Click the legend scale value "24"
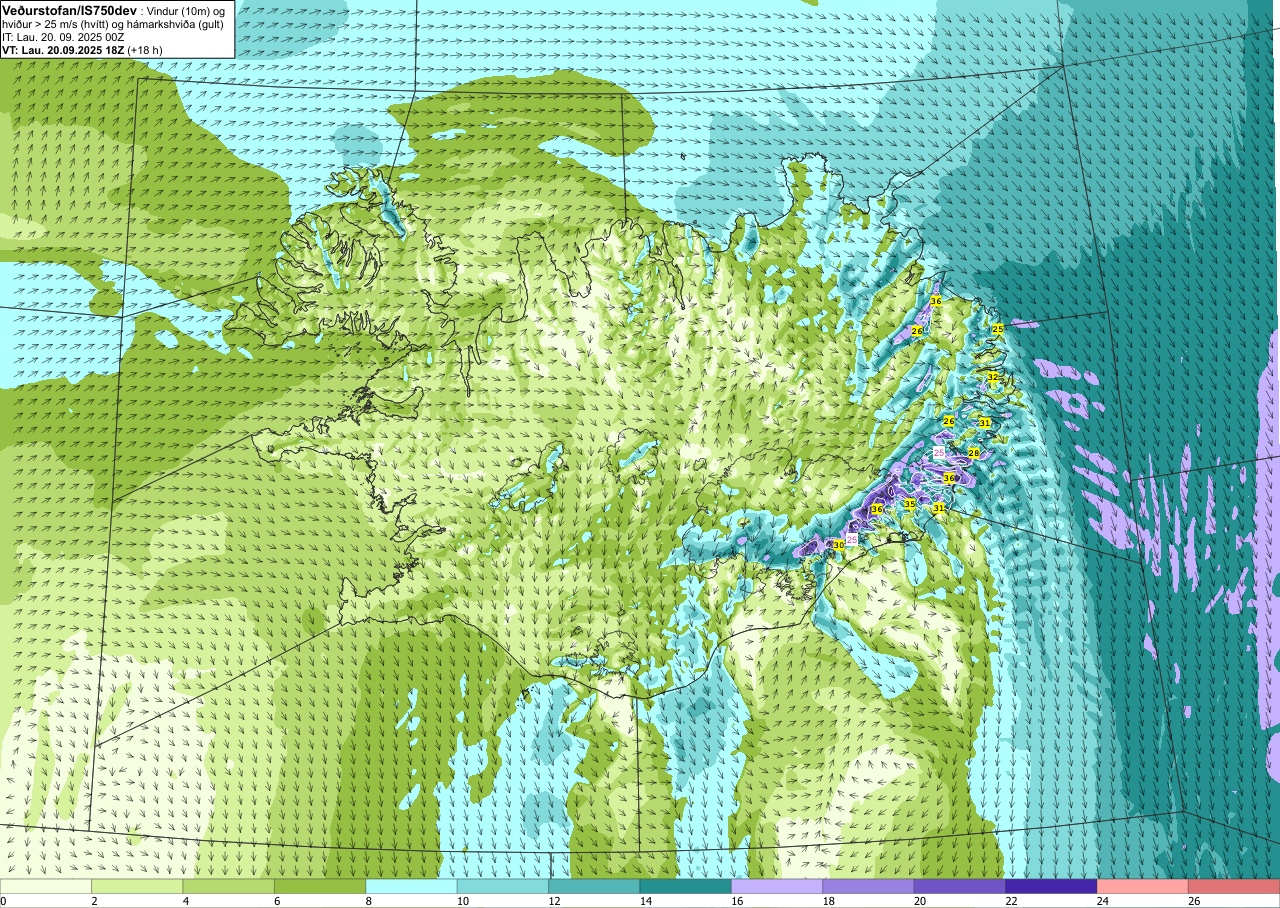The width and height of the screenshot is (1280, 908). [1102, 901]
